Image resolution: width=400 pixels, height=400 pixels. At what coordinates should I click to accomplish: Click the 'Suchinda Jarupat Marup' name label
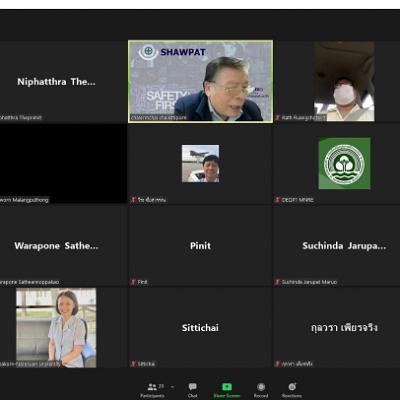309,282
